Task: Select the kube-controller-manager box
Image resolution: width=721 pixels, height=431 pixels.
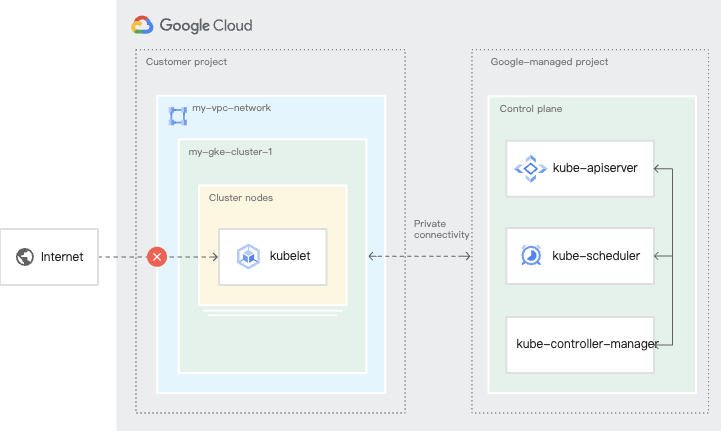Action: [x=580, y=345]
